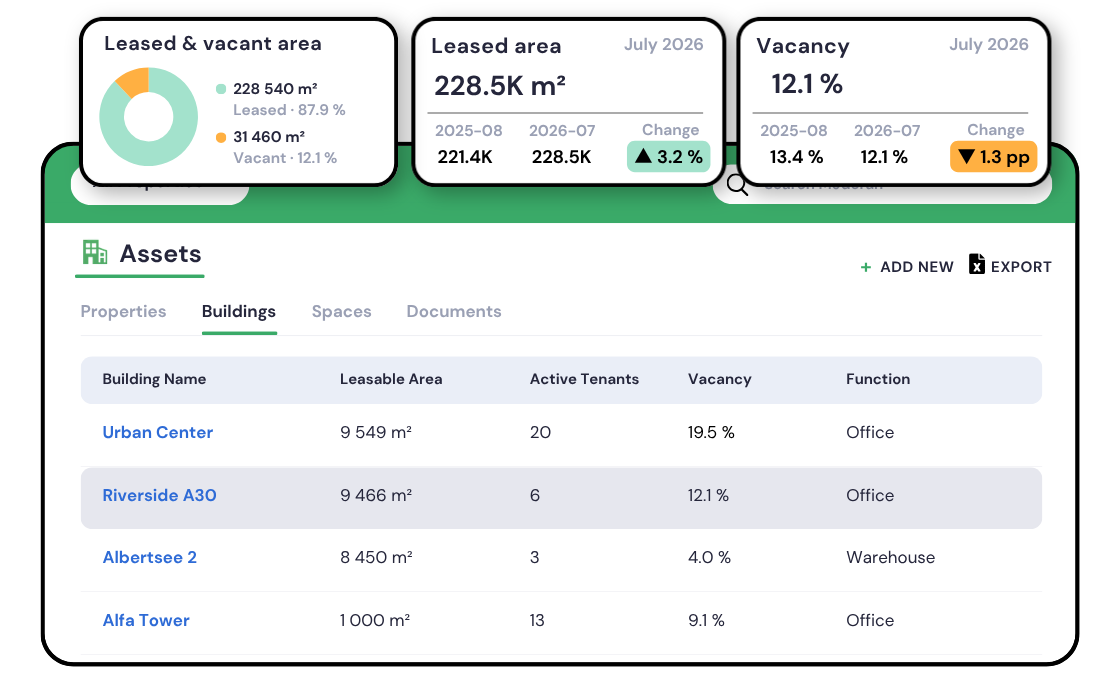
Task: Click the green Leased legend dot
Action: 221,89
